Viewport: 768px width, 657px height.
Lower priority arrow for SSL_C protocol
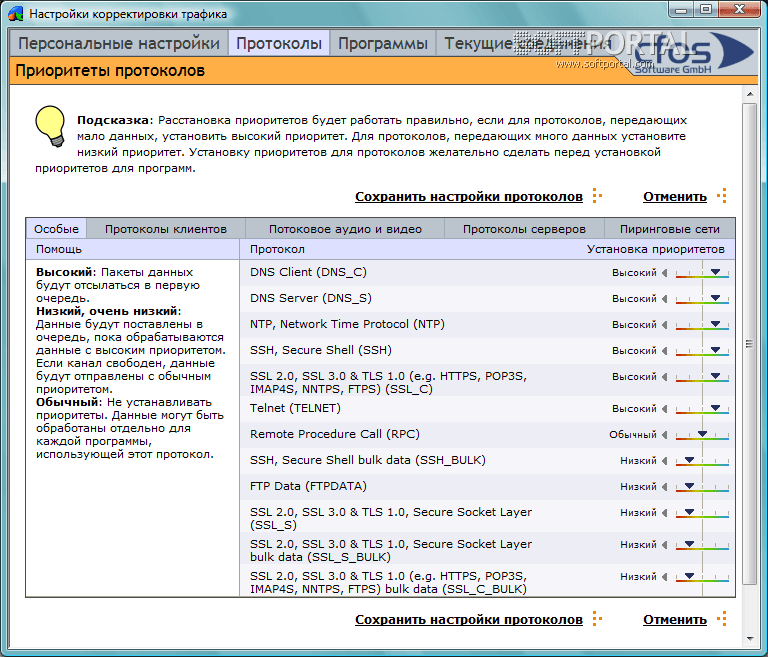[665, 377]
